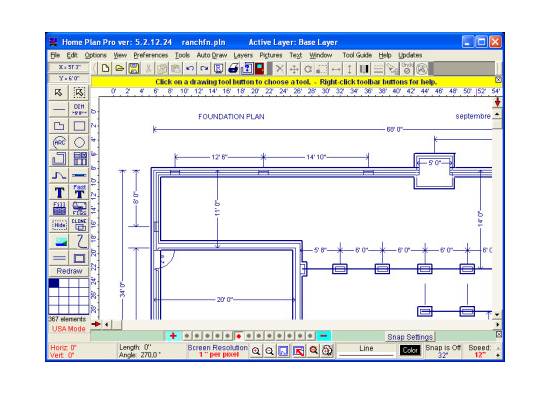Click the Redraw button
Screen dimensions: 550x394
coord(69,271)
